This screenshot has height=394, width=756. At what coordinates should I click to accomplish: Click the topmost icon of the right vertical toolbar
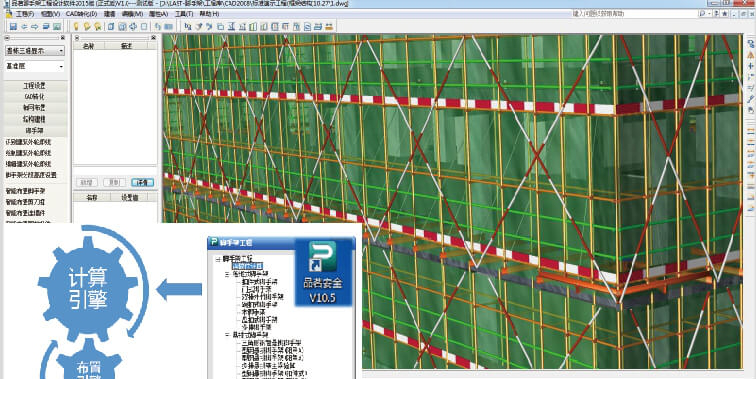(x=751, y=44)
